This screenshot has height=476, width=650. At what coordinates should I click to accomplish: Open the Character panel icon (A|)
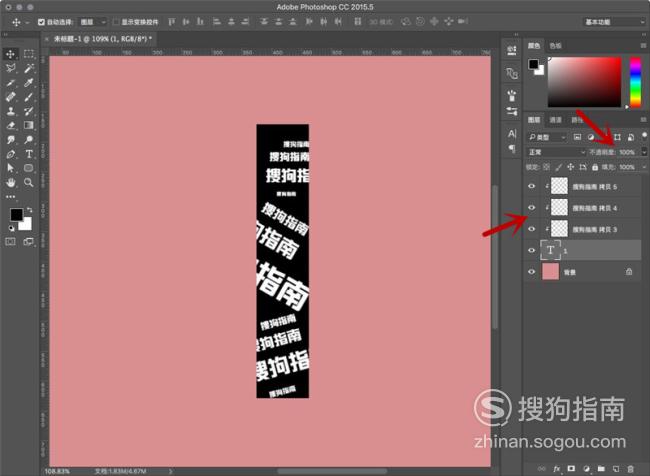click(x=512, y=134)
